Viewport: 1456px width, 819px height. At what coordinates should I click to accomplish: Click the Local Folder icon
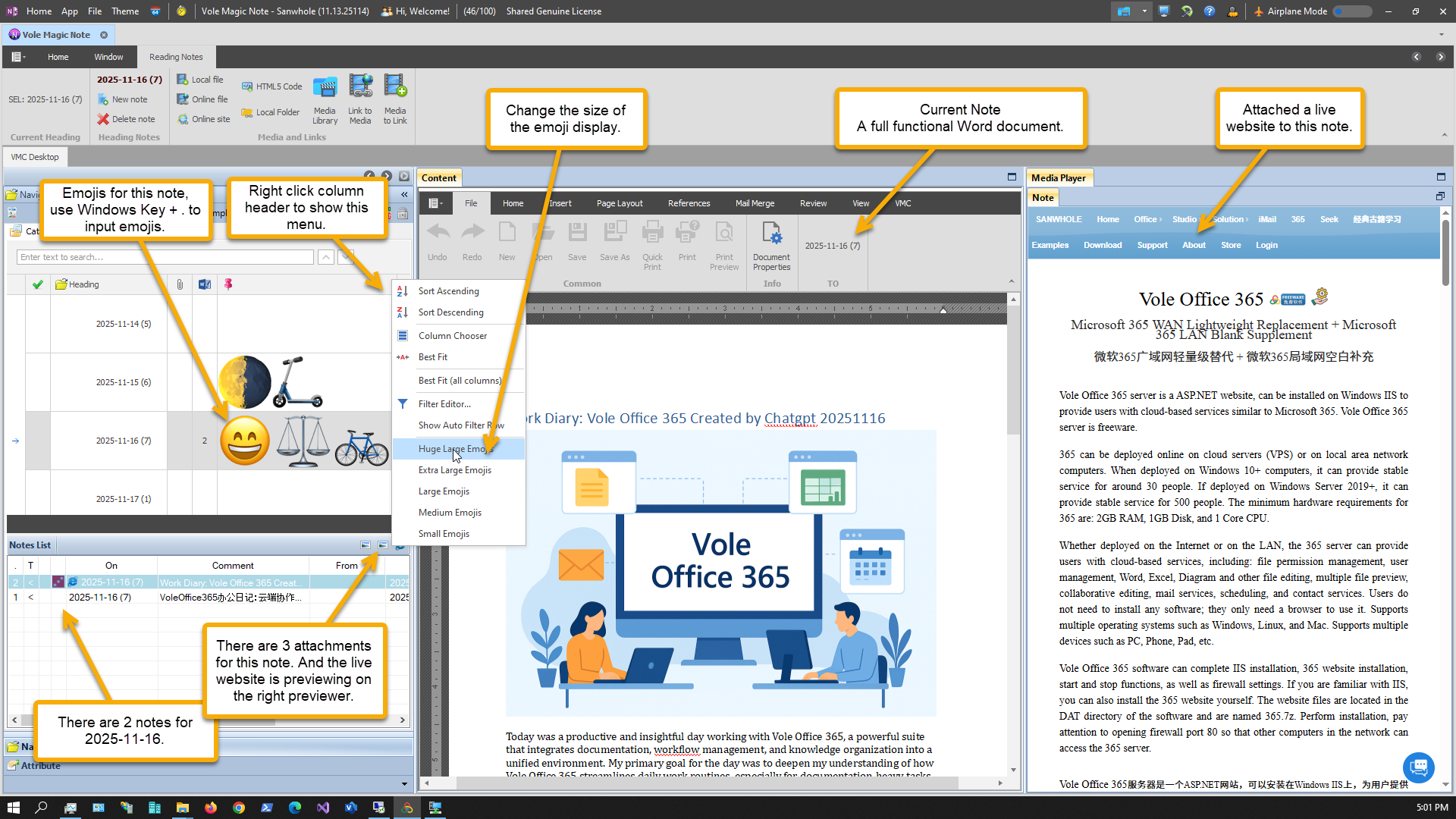coord(247,112)
